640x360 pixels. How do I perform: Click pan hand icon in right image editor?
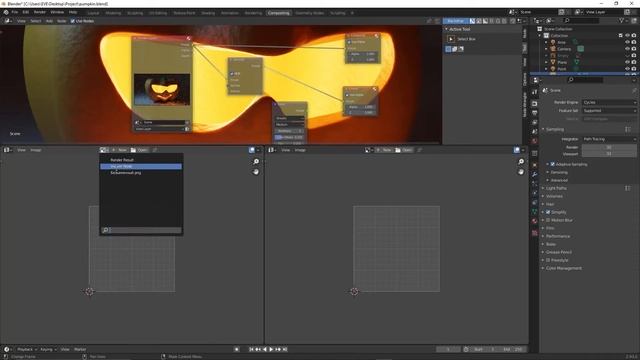pyautogui.click(x=521, y=172)
